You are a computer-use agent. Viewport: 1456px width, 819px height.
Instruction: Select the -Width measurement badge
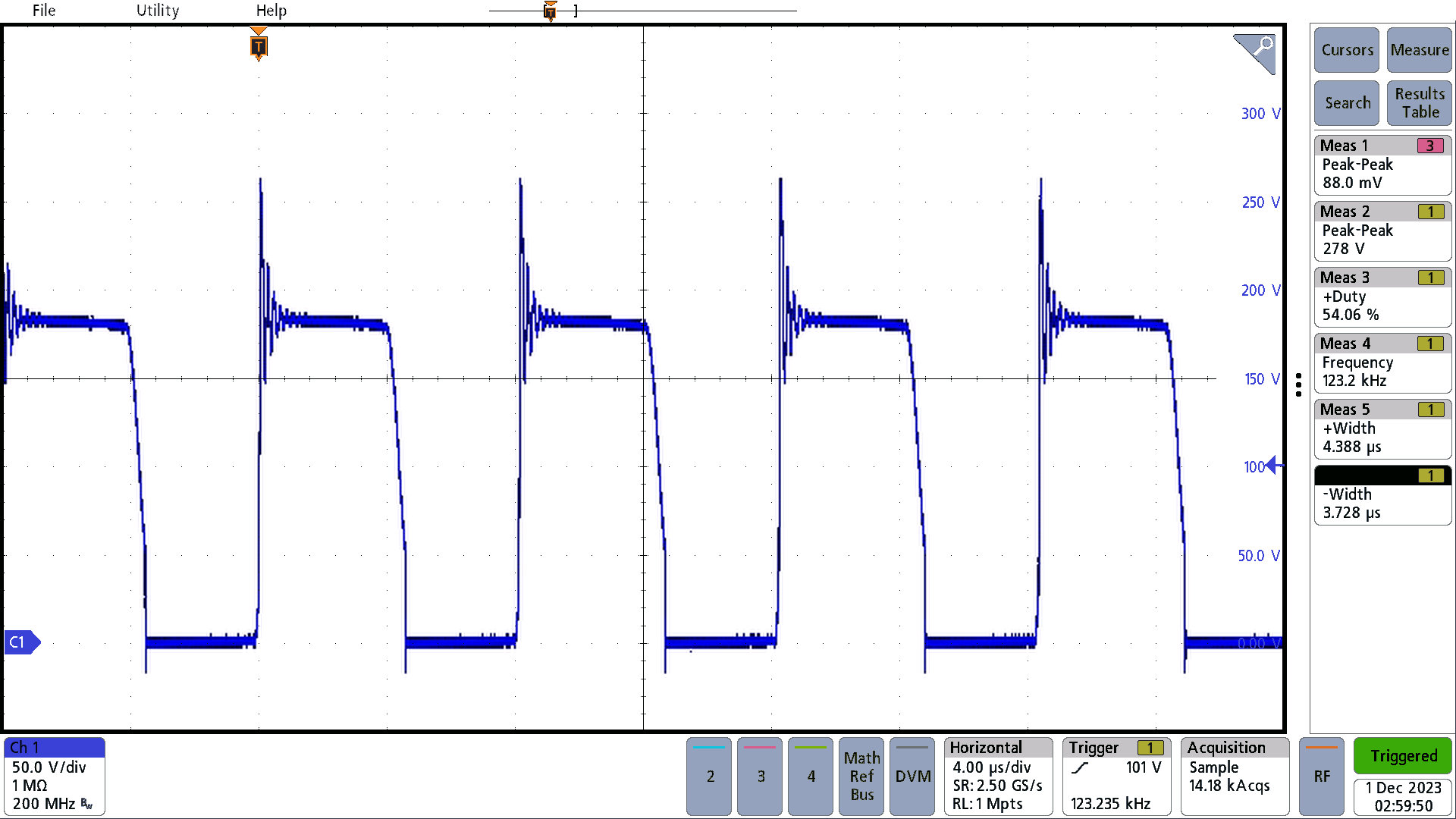[x=1382, y=494]
